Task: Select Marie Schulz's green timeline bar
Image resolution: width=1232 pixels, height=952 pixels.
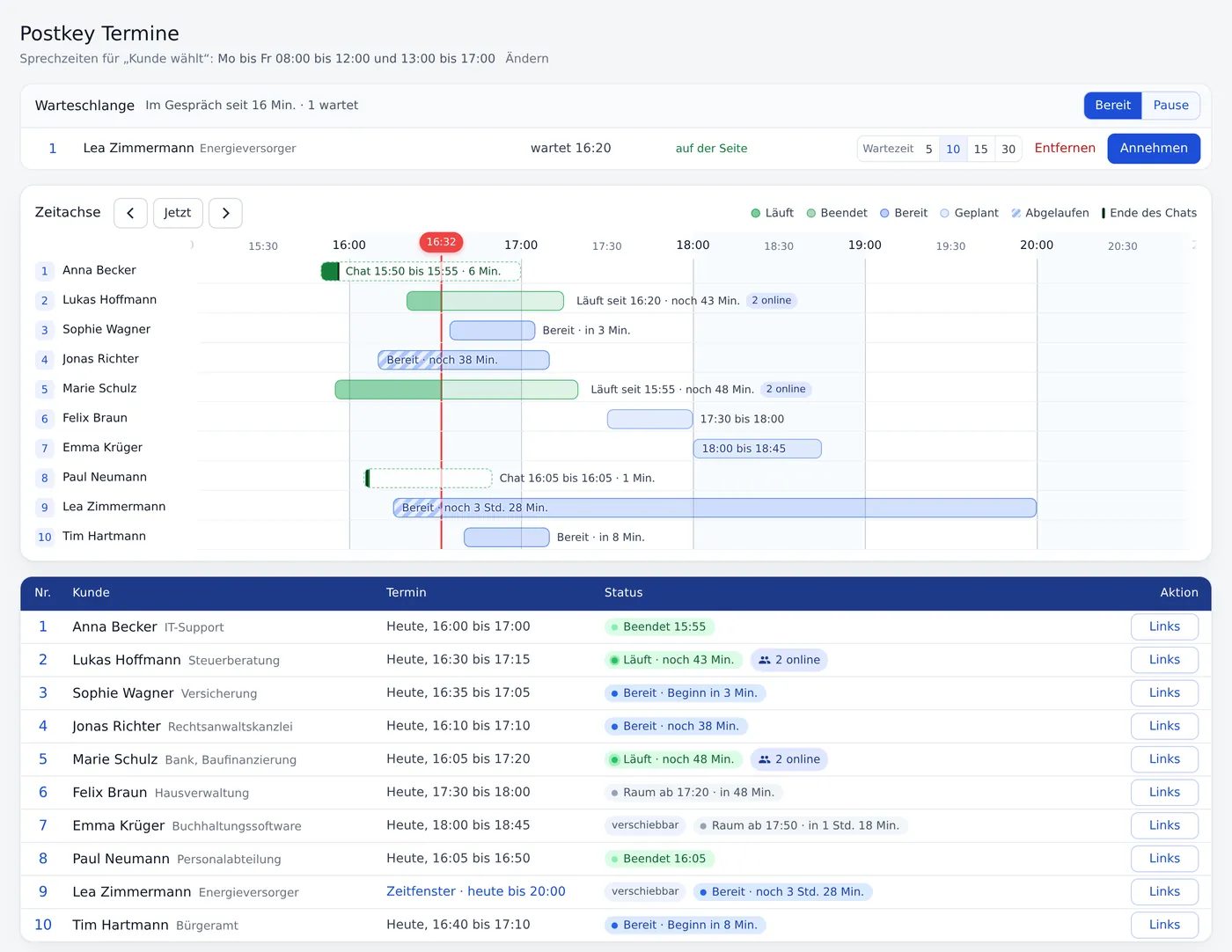Action: pyautogui.click(x=457, y=390)
